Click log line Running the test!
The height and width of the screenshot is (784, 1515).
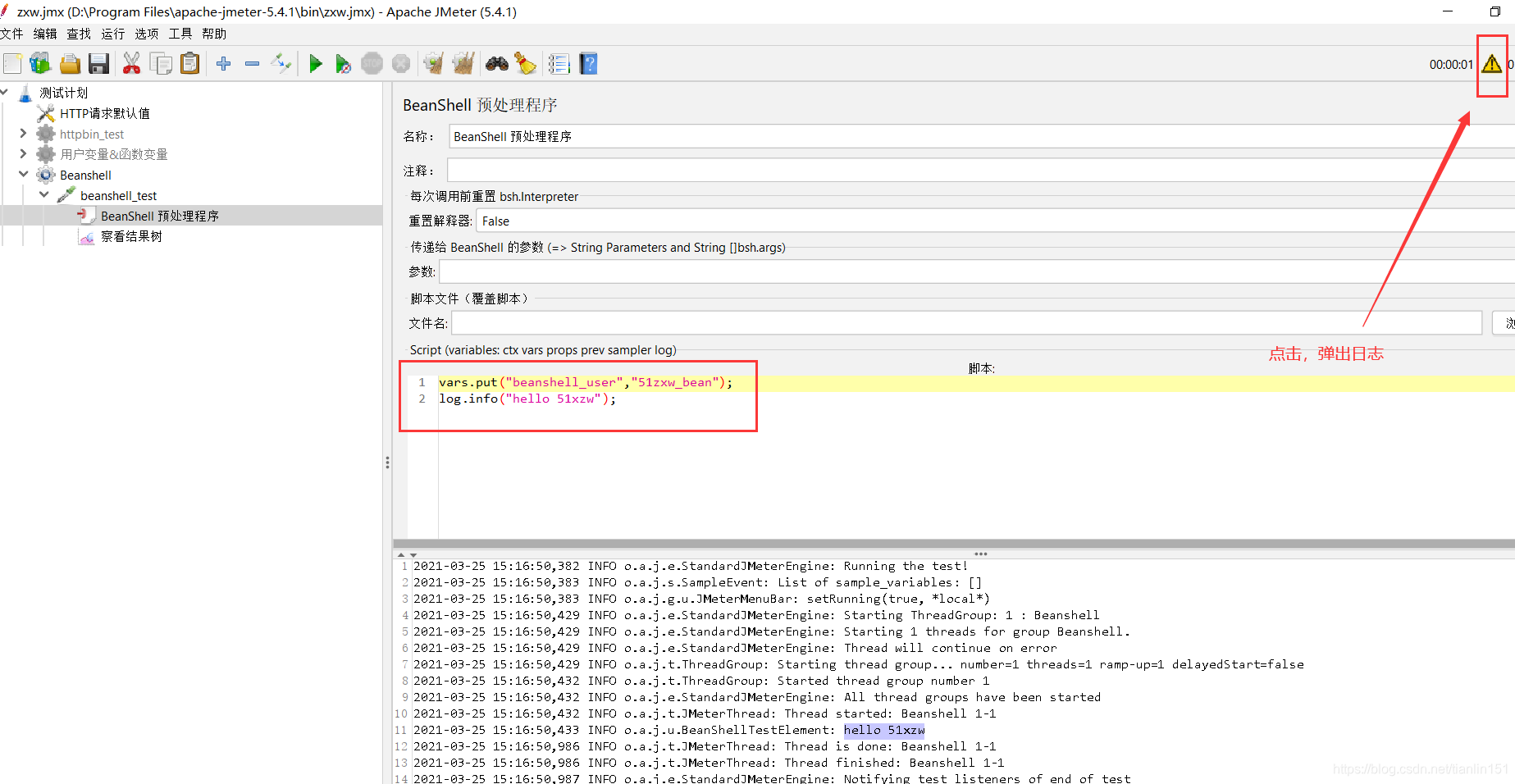(691, 566)
